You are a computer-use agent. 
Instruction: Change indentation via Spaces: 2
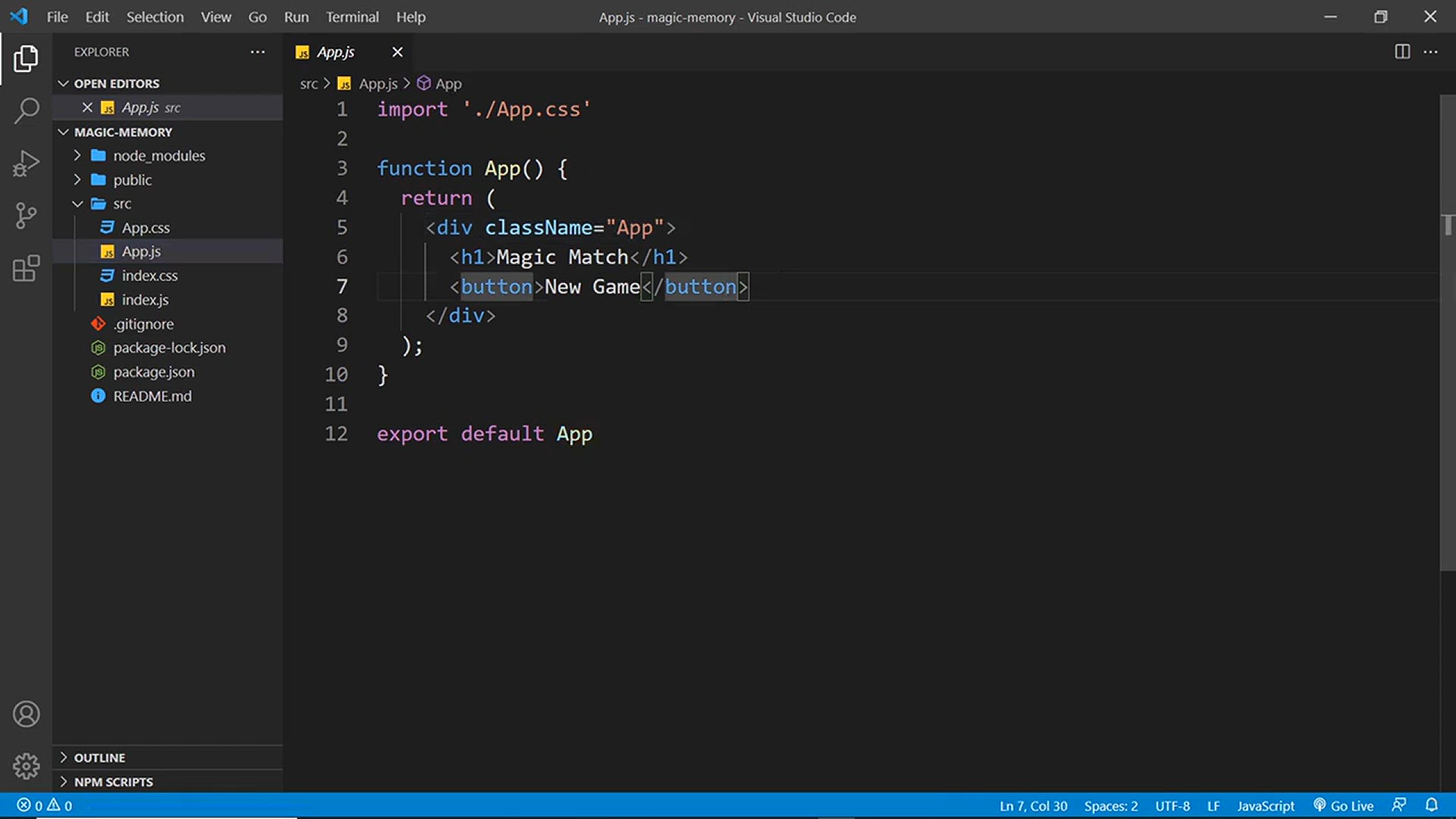click(x=1111, y=805)
